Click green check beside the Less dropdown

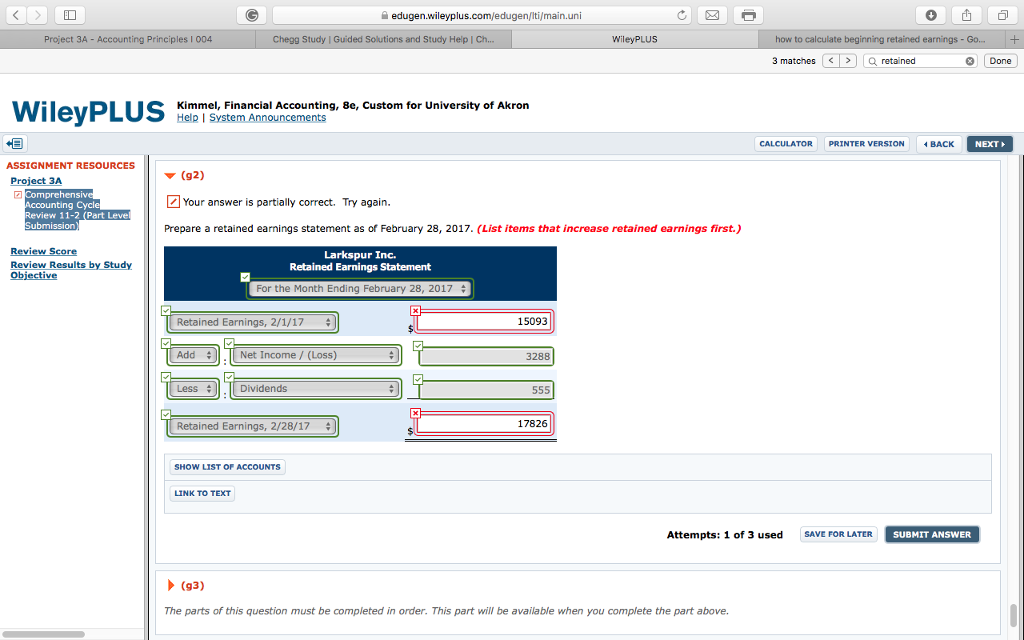point(166,377)
